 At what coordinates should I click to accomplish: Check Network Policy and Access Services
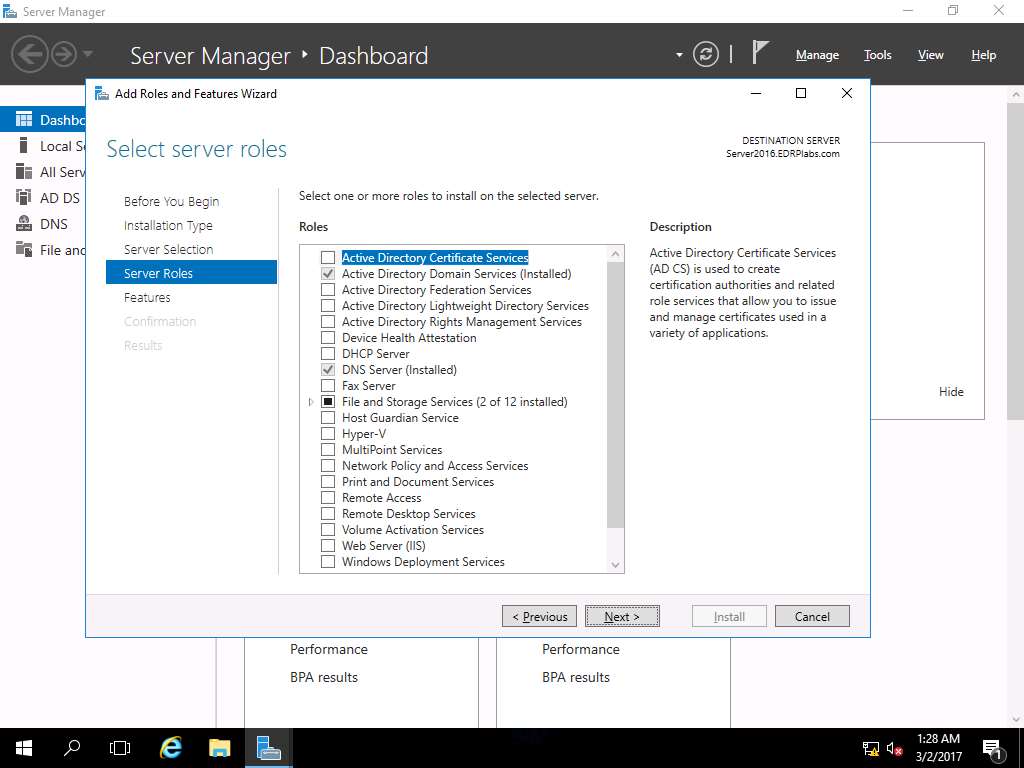[x=328, y=466]
